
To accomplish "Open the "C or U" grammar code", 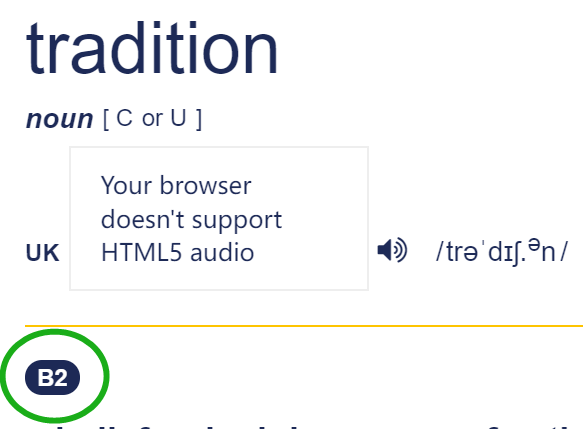I will (x=152, y=119).
